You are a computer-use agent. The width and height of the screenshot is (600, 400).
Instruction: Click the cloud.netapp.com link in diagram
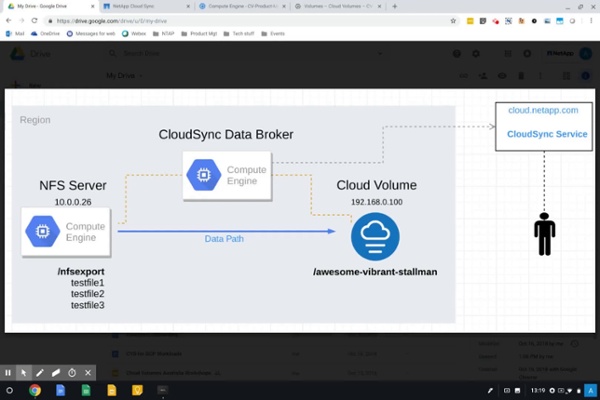(x=543, y=110)
